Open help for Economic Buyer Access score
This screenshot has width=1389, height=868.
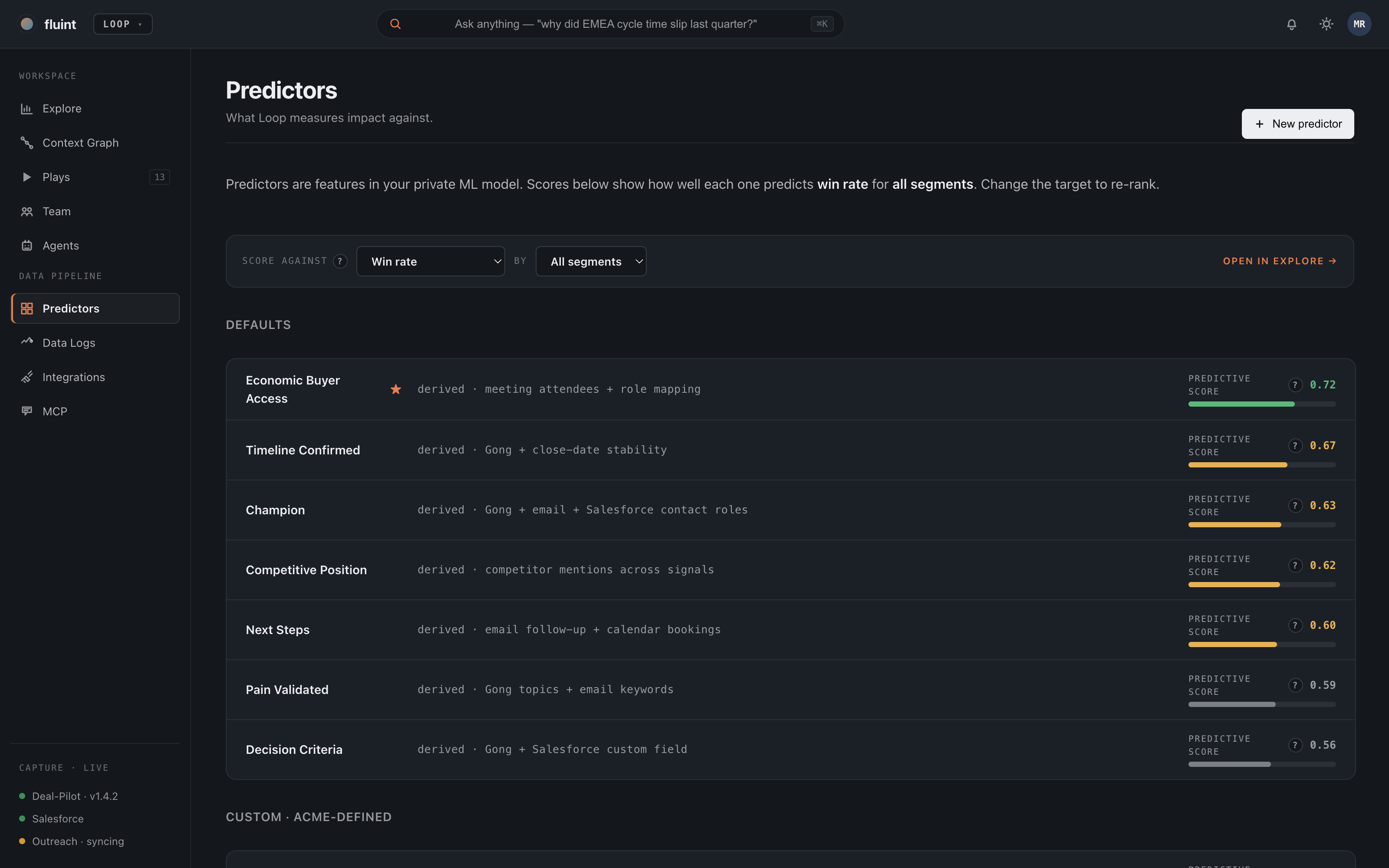[1295, 385]
